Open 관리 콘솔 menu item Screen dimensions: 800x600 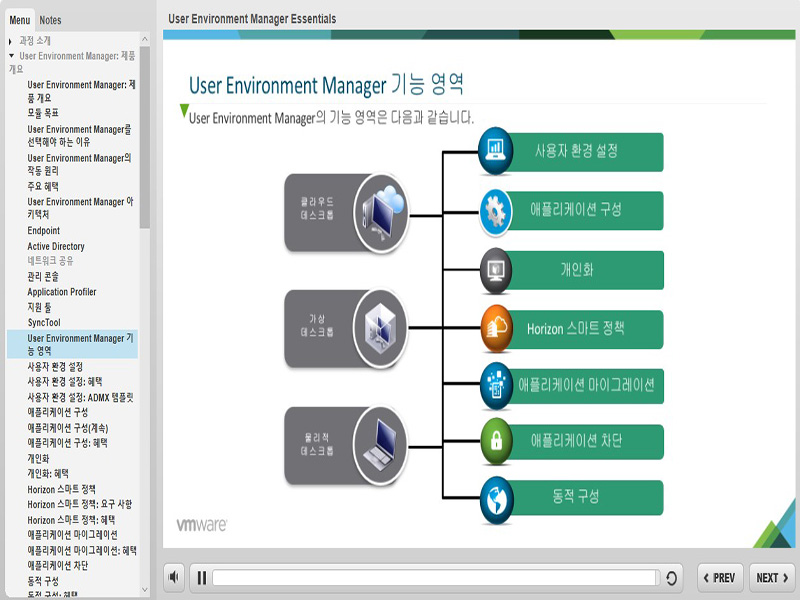[x=43, y=277]
